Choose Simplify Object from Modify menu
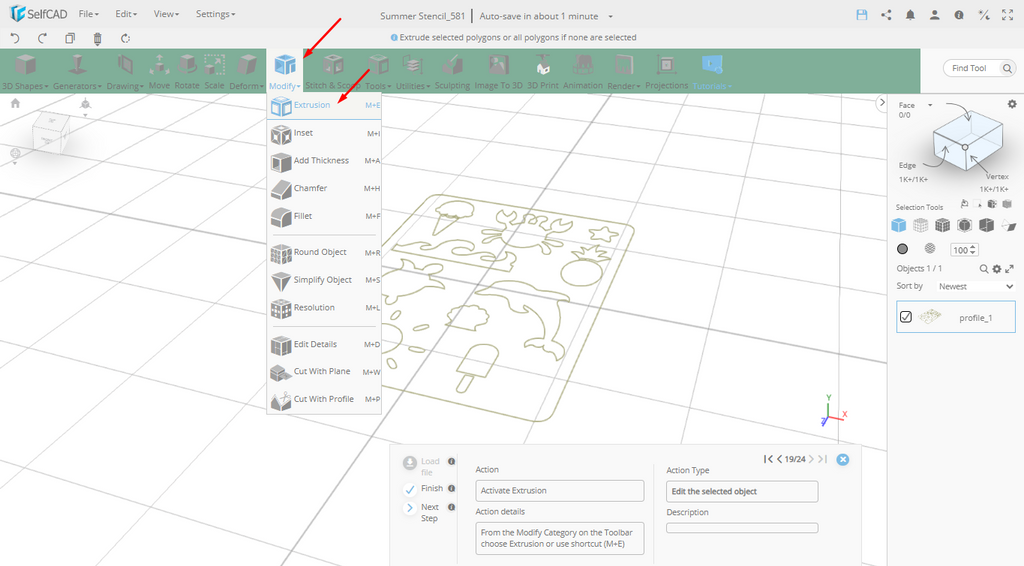The height and width of the screenshot is (566, 1024). [325, 280]
